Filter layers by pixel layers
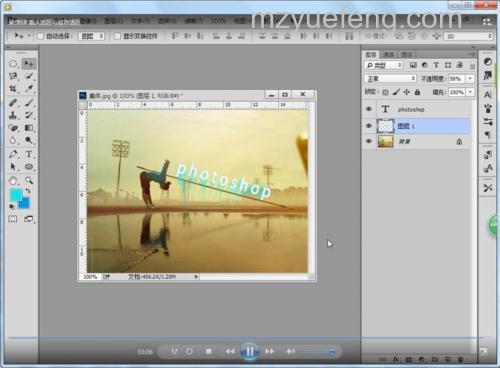Viewport: 500px width, 368px height. click(x=413, y=65)
